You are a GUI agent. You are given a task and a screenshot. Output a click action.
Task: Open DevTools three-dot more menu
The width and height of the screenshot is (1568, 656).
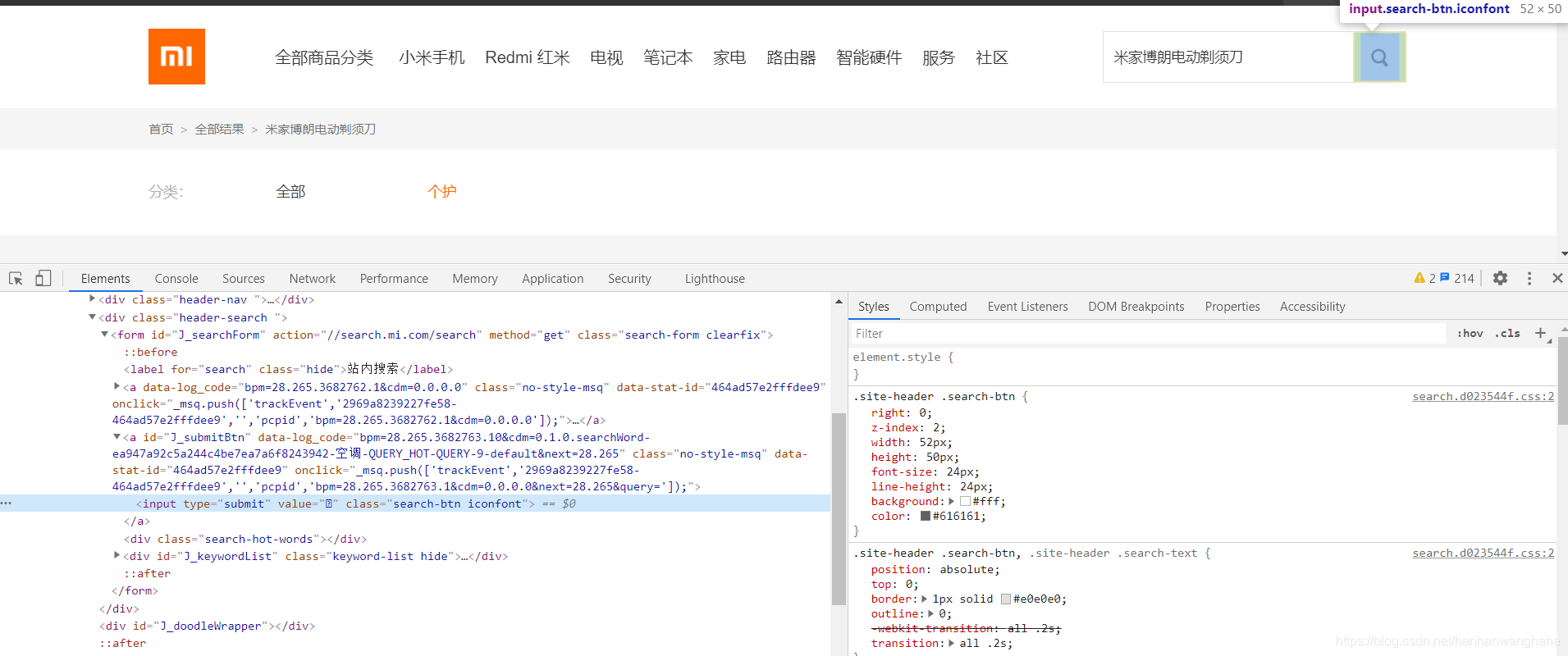coord(1529,278)
